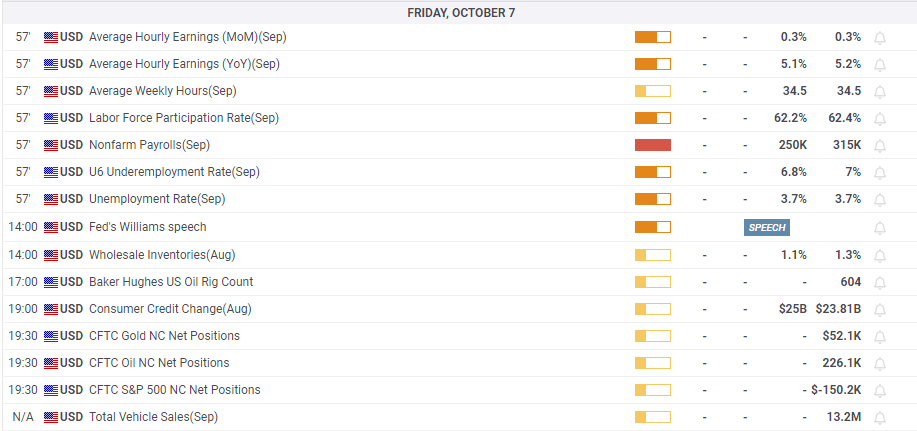The image size is (917, 431).
Task: Click the Friday, October 7 date header
Action: [x=461, y=13]
